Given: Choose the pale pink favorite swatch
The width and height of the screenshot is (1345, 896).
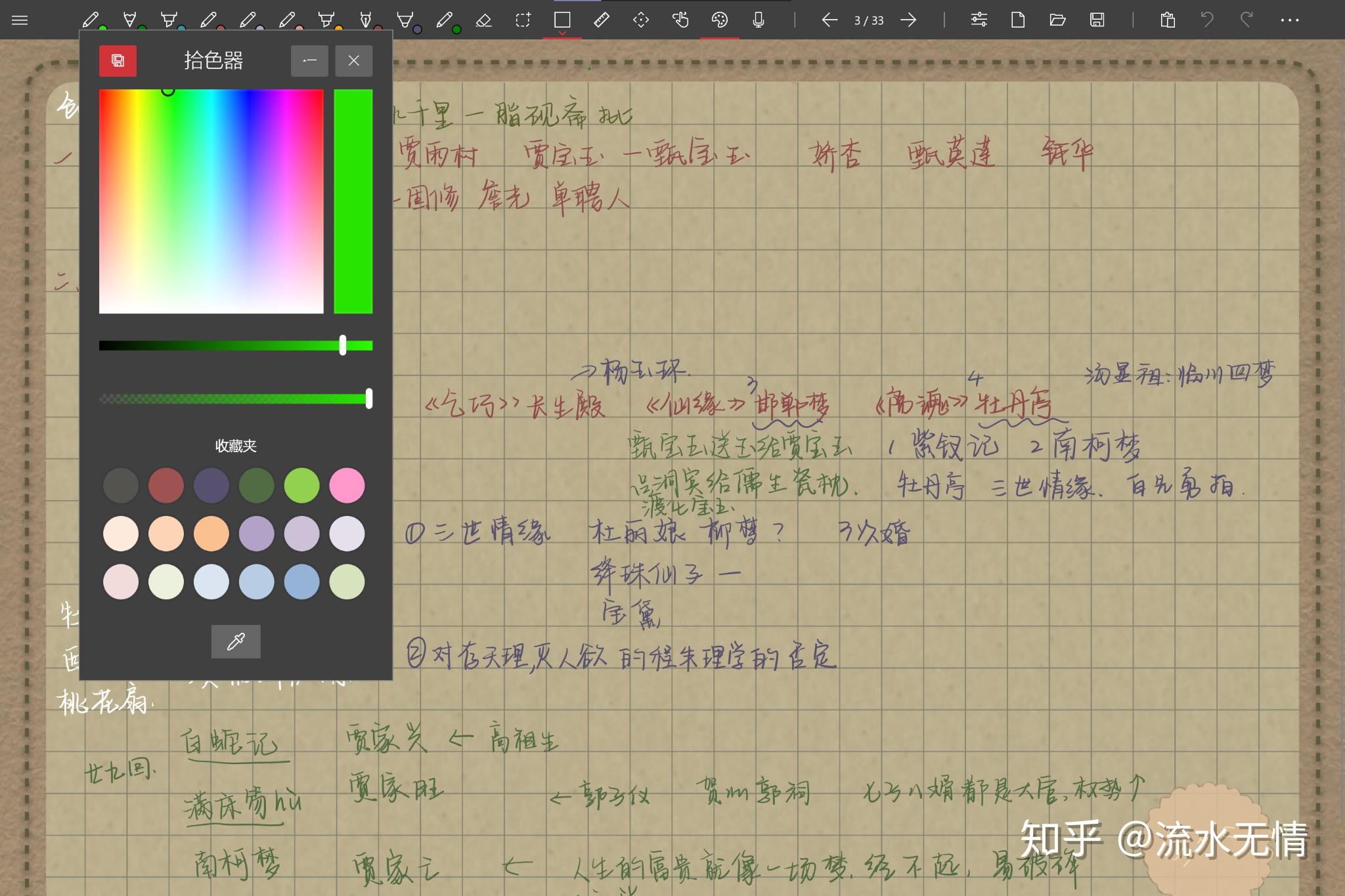Looking at the screenshot, I should tap(121, 582).
